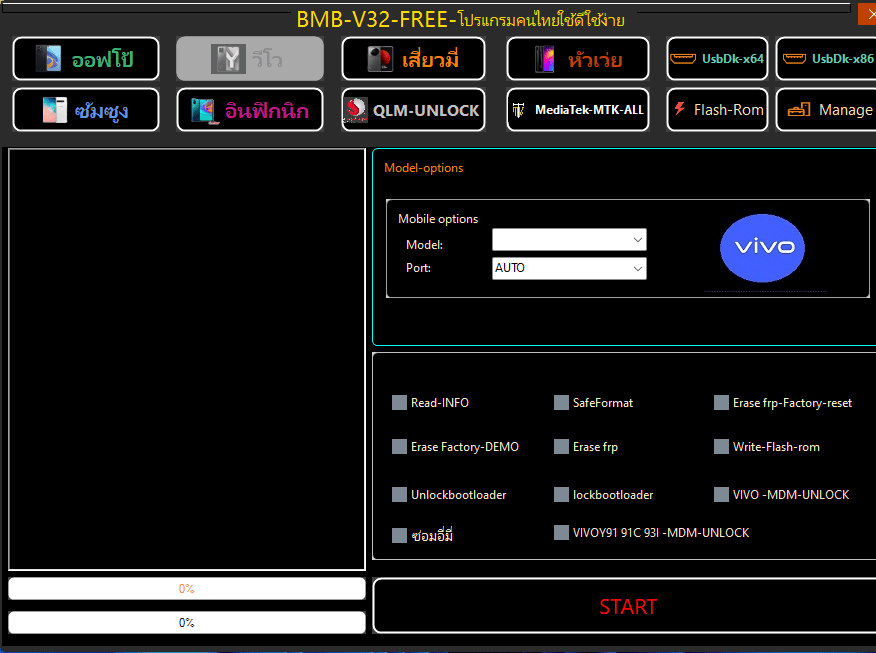Image resolution: width=876 pixels, height=653 pixels.
Task: Open the Model dropdown
Action: tap(639, 240)
